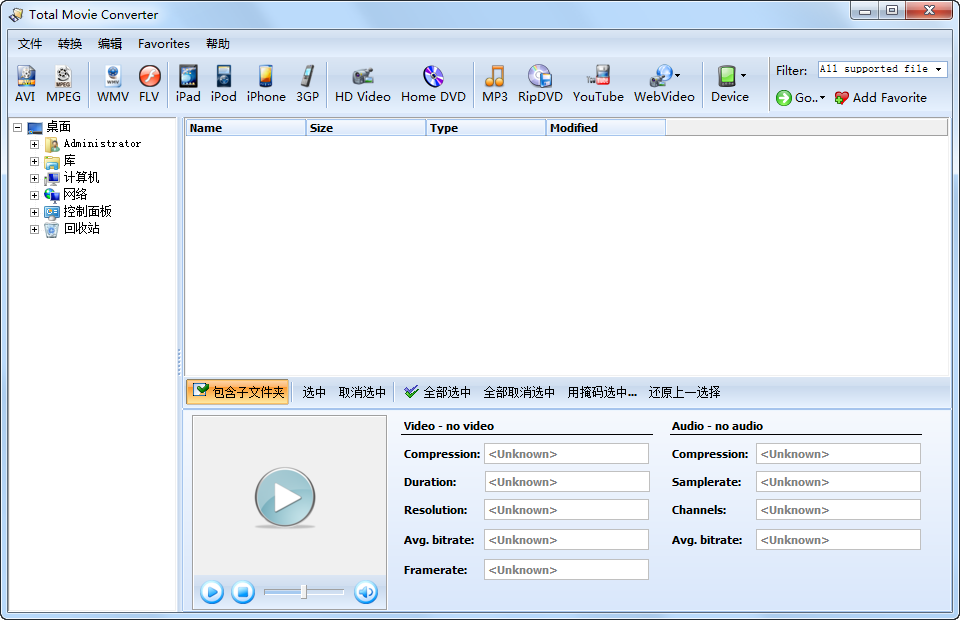Click 用掩码选中... select by mask

(x=602, y=392)
